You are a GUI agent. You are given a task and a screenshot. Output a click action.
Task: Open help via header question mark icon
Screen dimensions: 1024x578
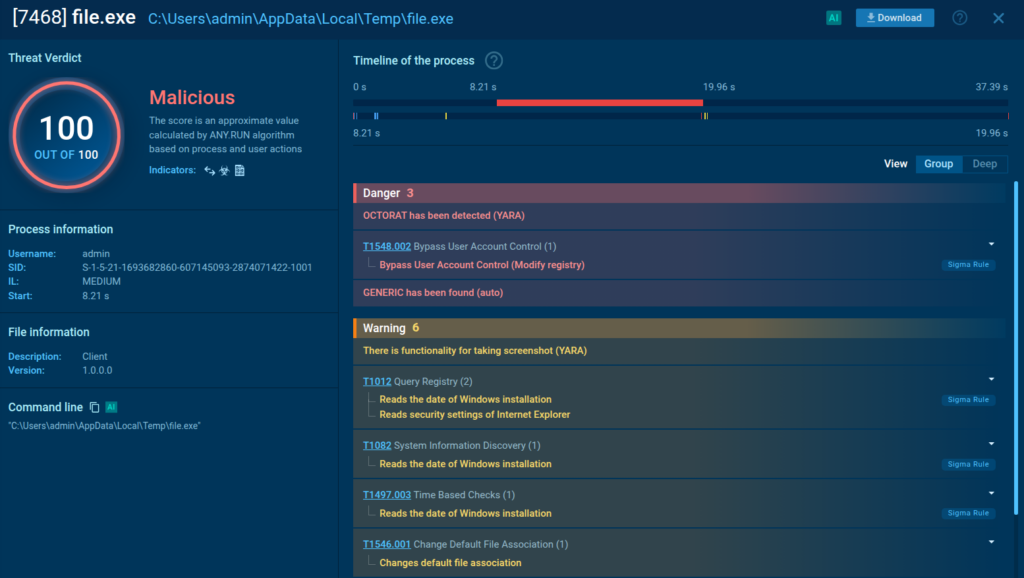[959, 18]
